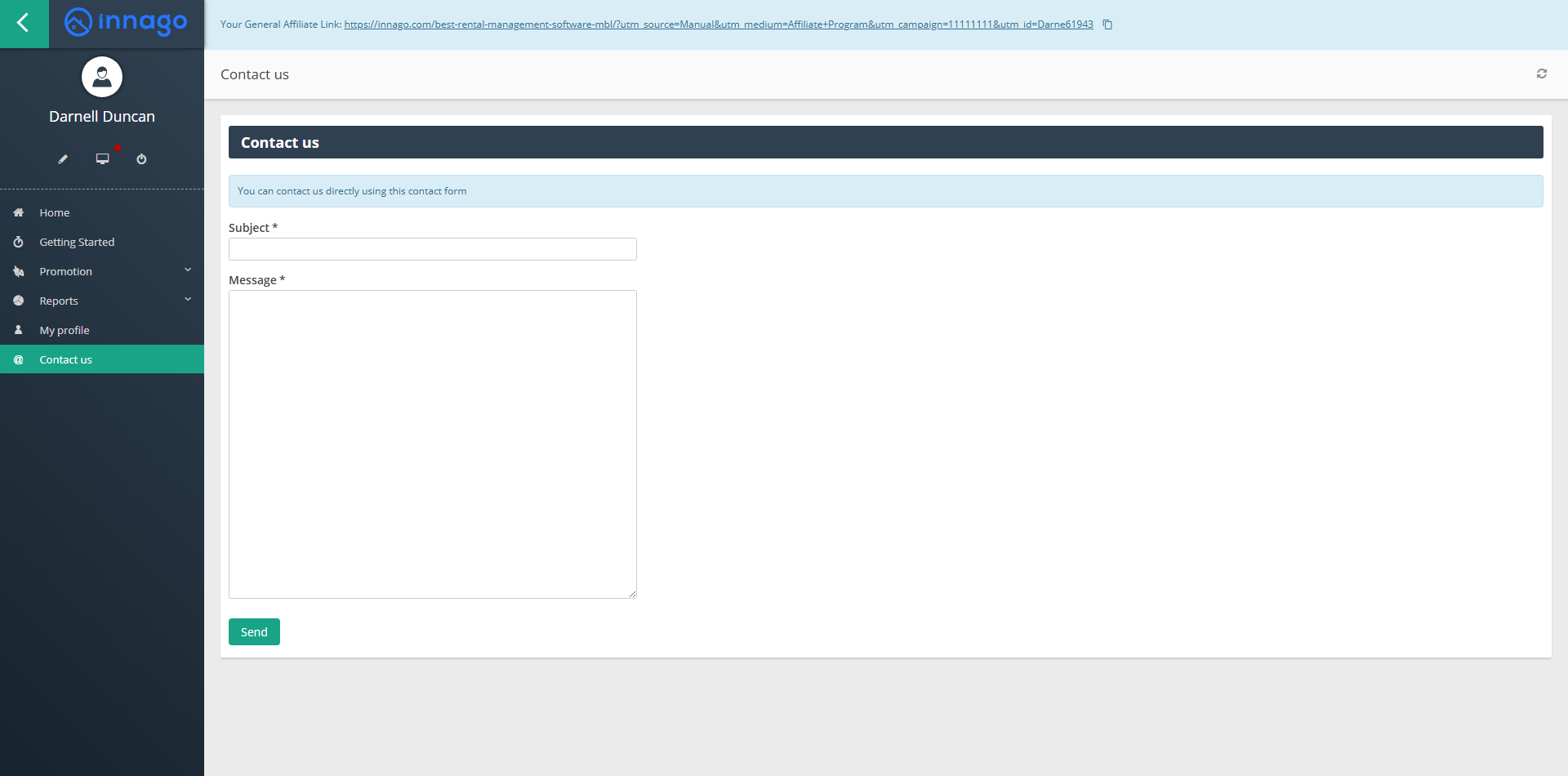Select Contact us sidebar item
Screen dimensions: 1568x776
coord(65,359)
